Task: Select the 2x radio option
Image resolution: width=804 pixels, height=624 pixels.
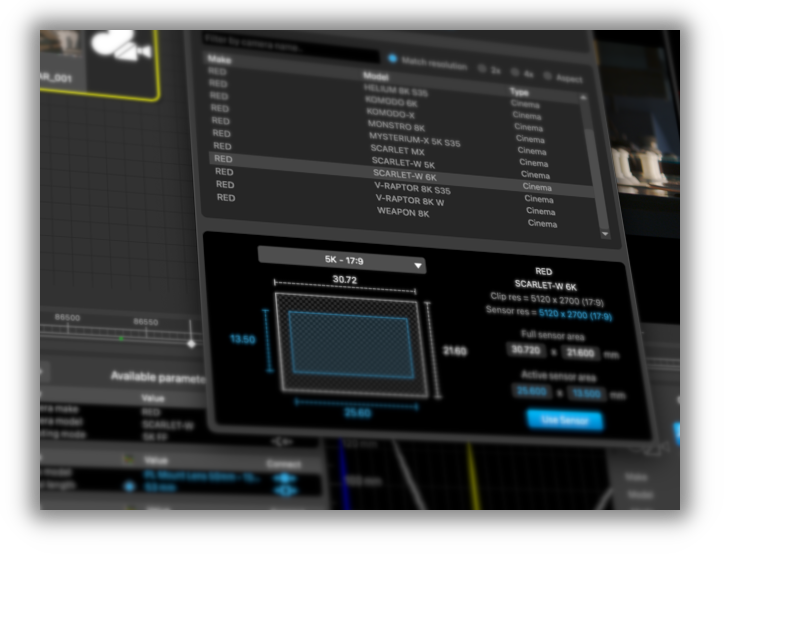Action: (482, 69)
